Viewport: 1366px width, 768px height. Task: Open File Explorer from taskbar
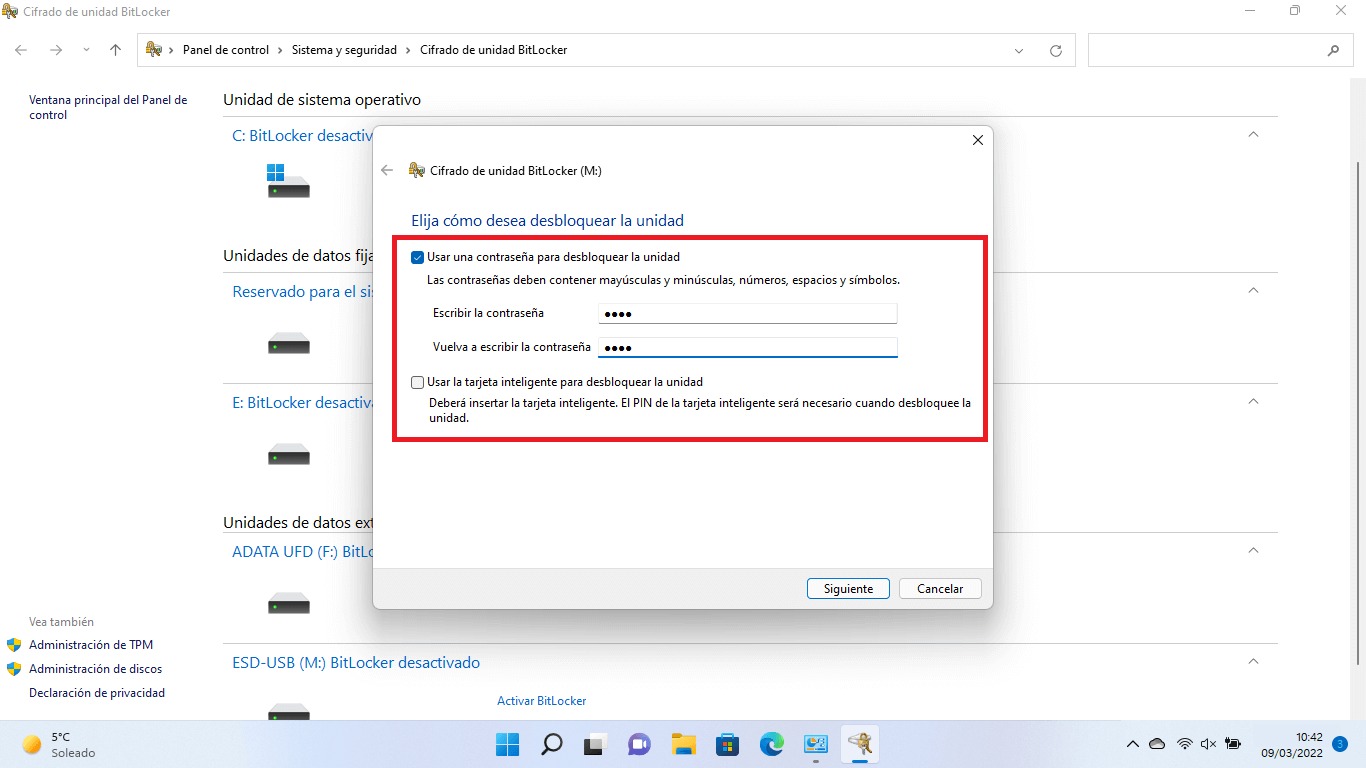pyautogui.click(x=683, y=744)
